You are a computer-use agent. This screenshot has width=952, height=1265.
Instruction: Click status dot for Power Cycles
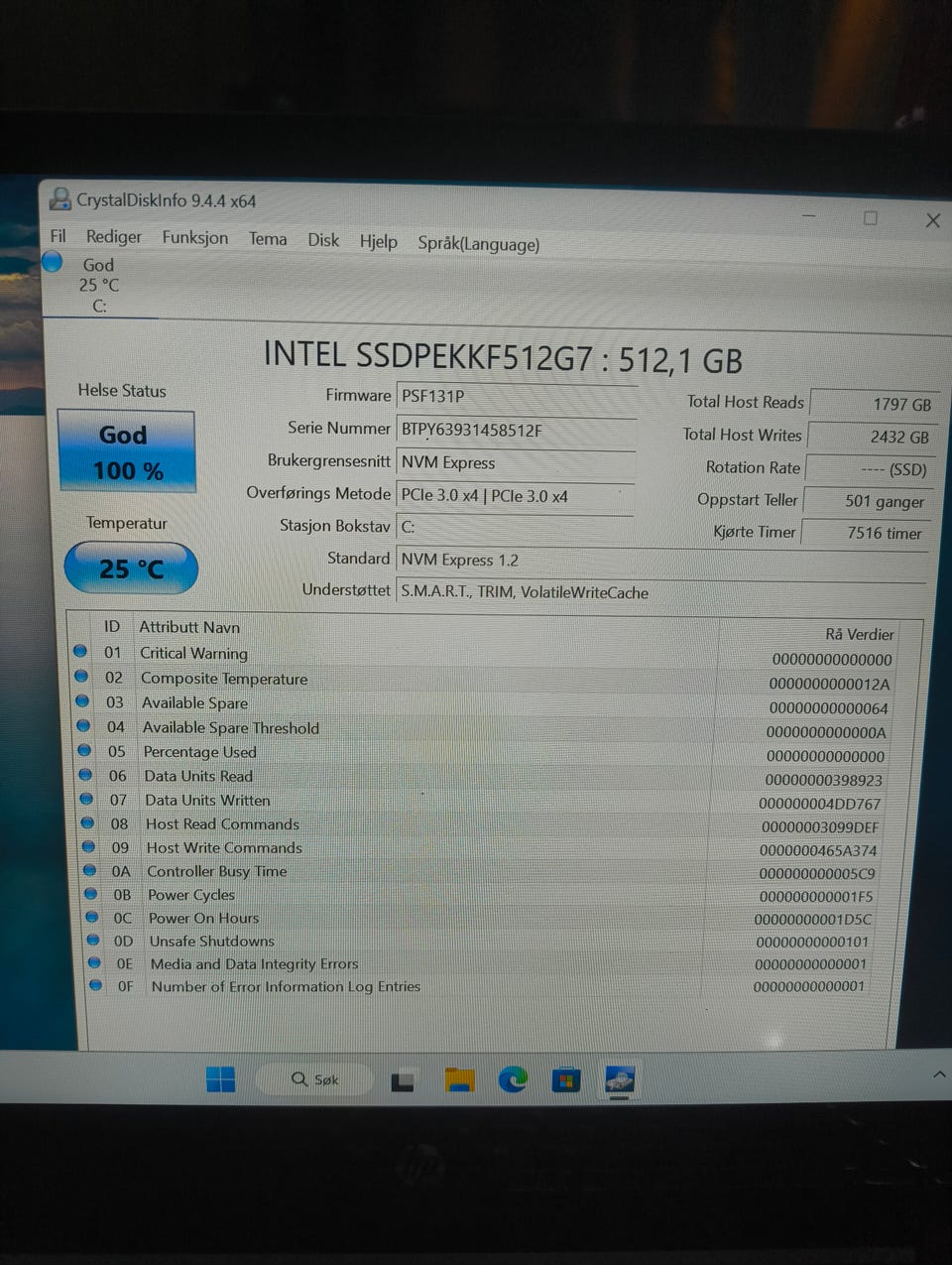[x=90, y=893]
